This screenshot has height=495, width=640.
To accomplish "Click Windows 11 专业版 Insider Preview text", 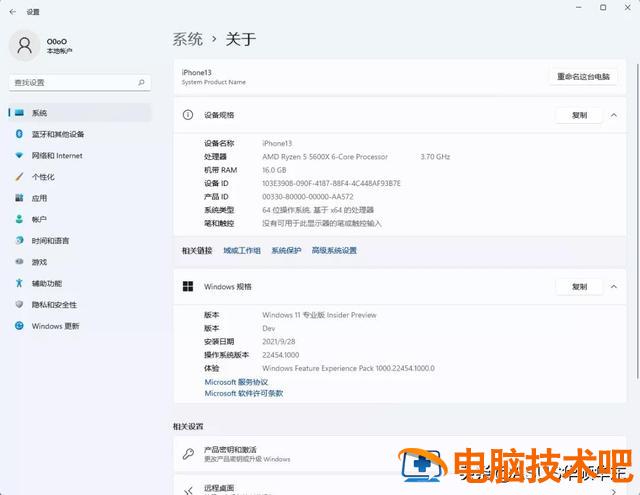I will pyautogui.click(x=319, y=315).
